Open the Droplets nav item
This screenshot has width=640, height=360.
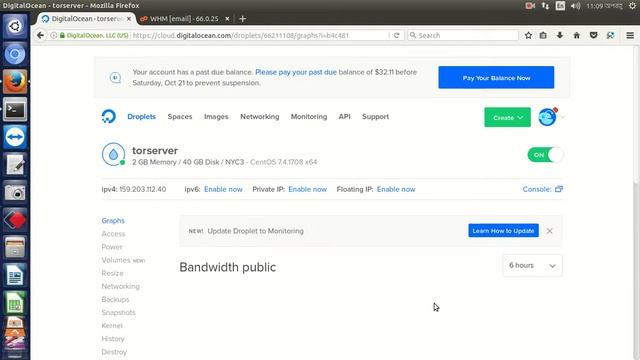tap(141, 117)
